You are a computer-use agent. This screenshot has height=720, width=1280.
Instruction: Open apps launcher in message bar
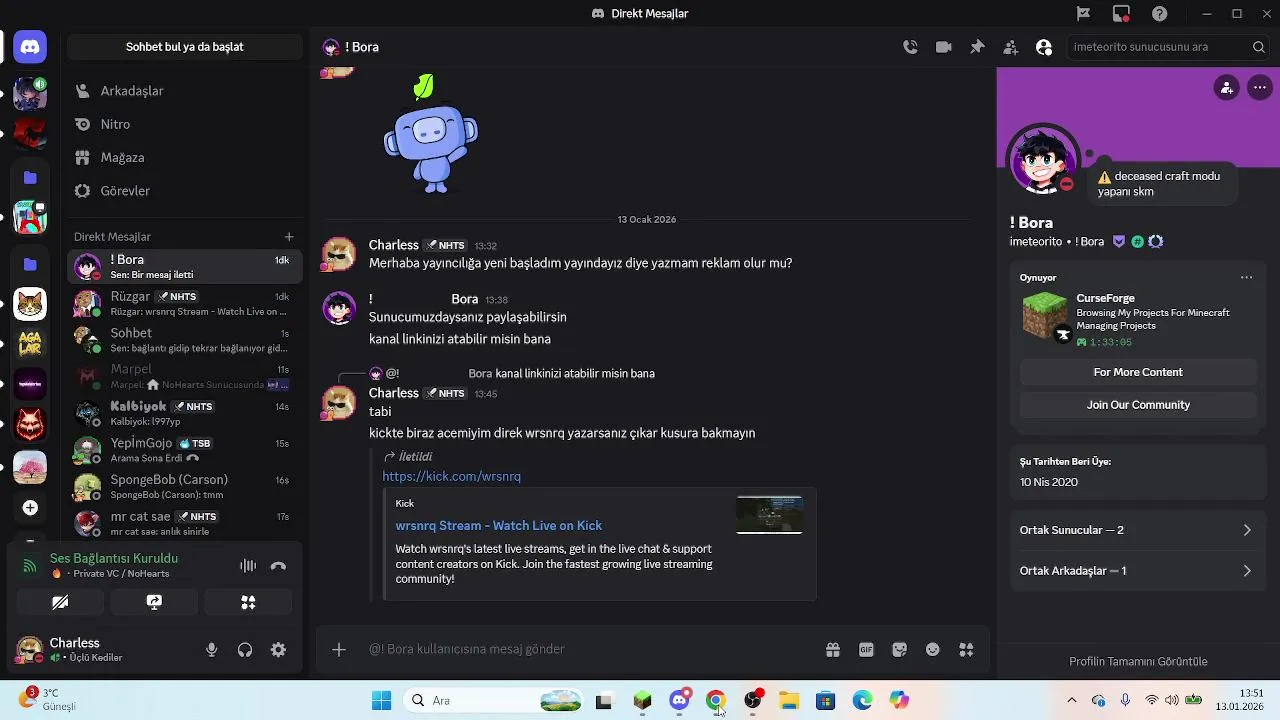[x=966, y=650]
